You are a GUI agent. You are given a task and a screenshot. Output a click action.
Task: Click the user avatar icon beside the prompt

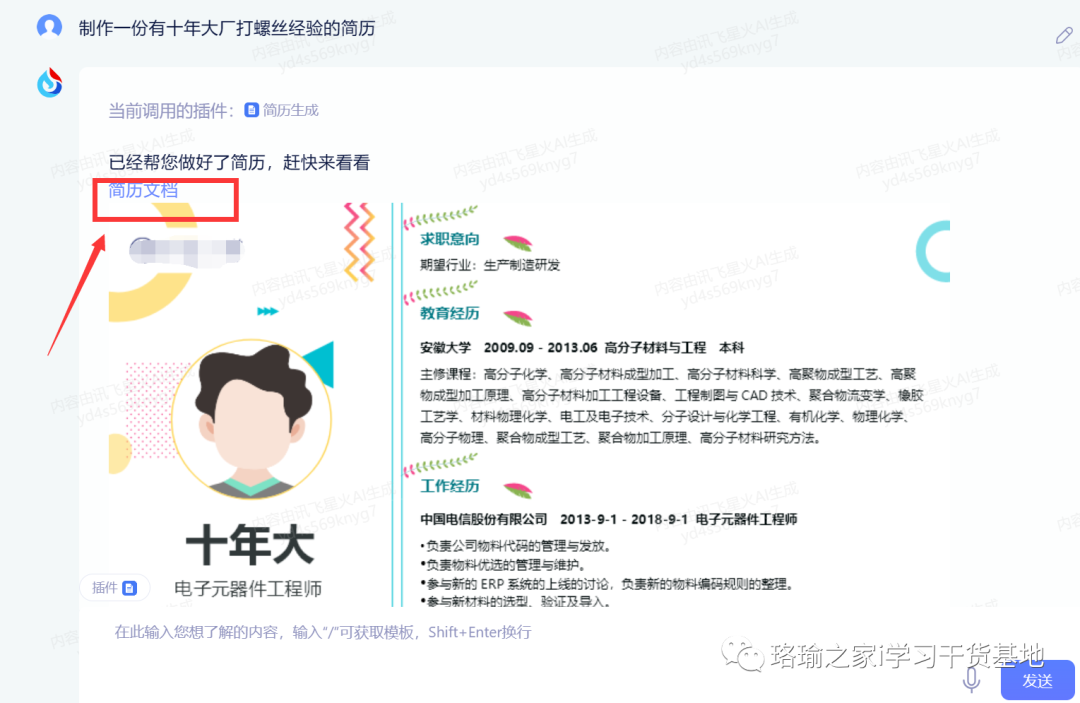coord(49,27)
